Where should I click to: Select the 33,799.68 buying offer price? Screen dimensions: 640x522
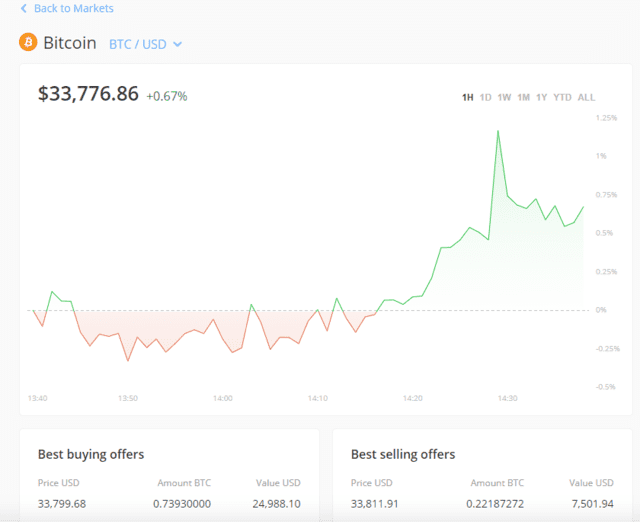(x=62, y=503)
